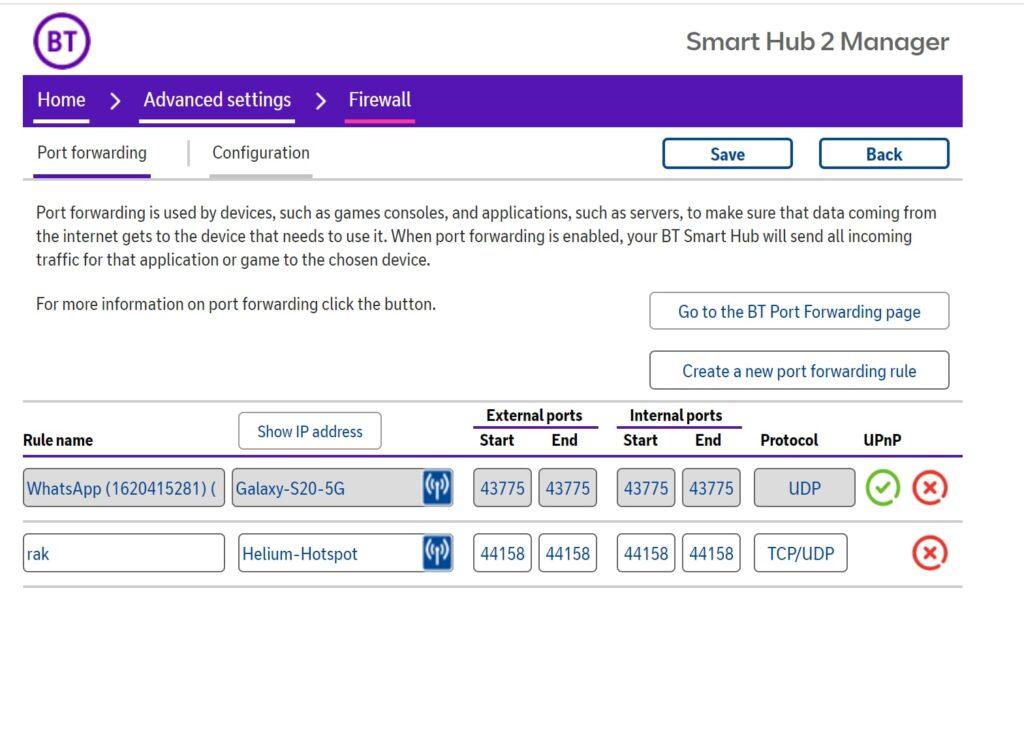Select the Firewall breadcrumb
The image size is (1024, 744).
(379, 100)
